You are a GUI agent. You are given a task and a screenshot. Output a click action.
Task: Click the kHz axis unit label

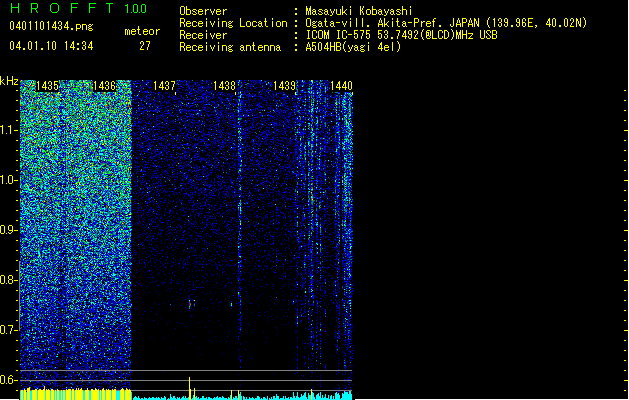(9, 81)
